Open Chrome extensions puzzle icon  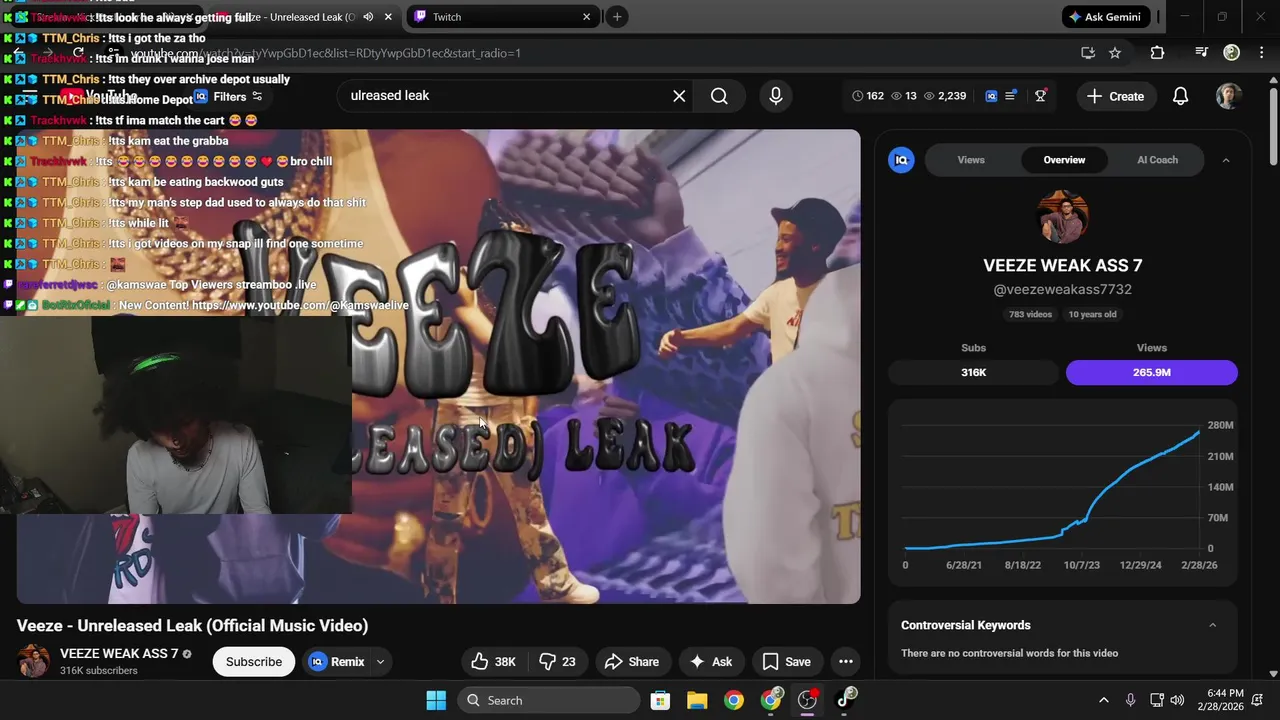(x=1158, y=53)
